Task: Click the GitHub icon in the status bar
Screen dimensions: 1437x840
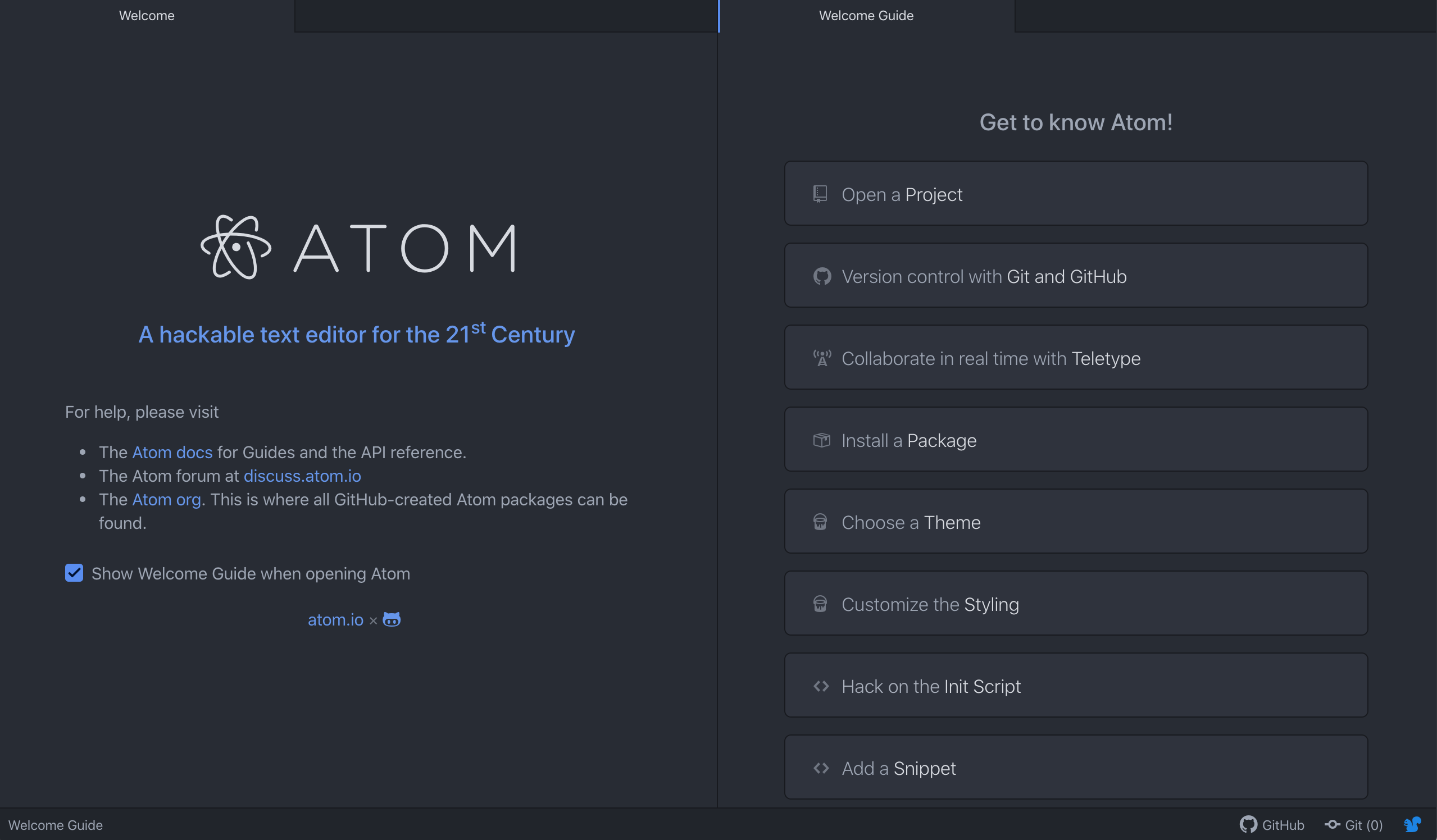Action: (x=1248, y=825)
